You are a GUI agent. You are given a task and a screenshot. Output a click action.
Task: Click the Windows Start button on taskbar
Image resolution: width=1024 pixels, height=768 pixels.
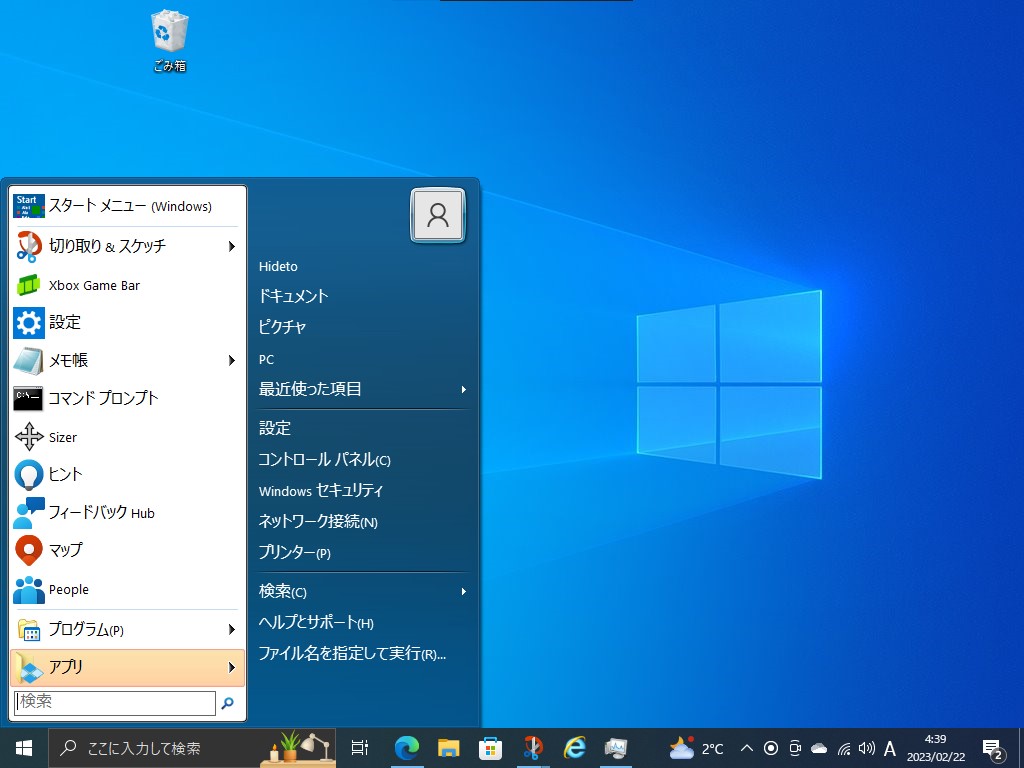point(24,748)
